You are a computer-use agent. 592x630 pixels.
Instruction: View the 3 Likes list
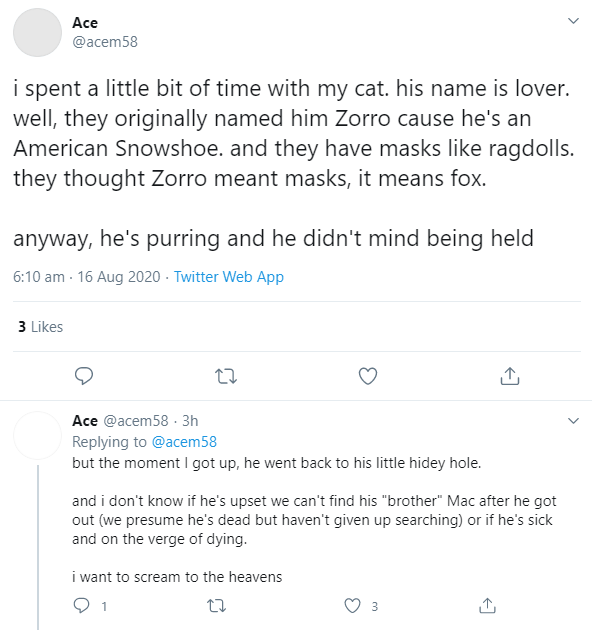(x=41, y=327)
